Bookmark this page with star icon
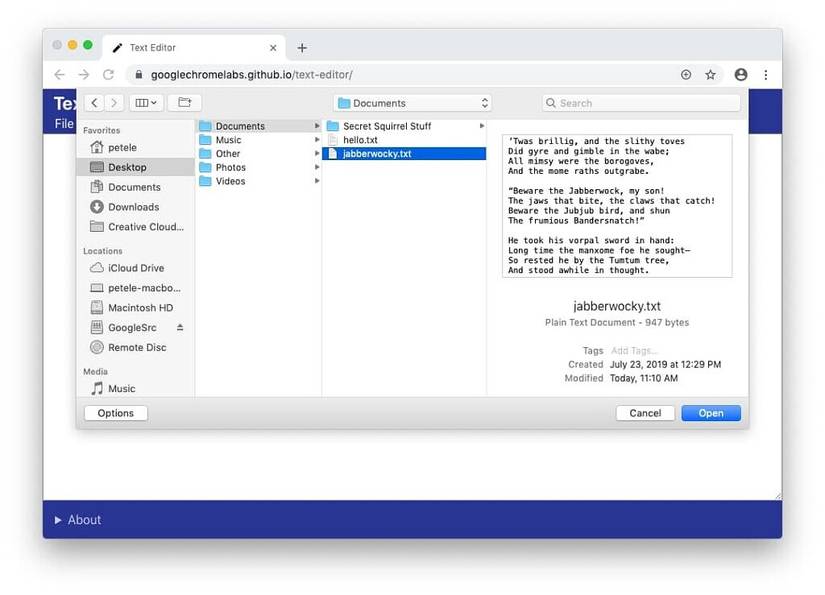 click(x=710, y=75)
